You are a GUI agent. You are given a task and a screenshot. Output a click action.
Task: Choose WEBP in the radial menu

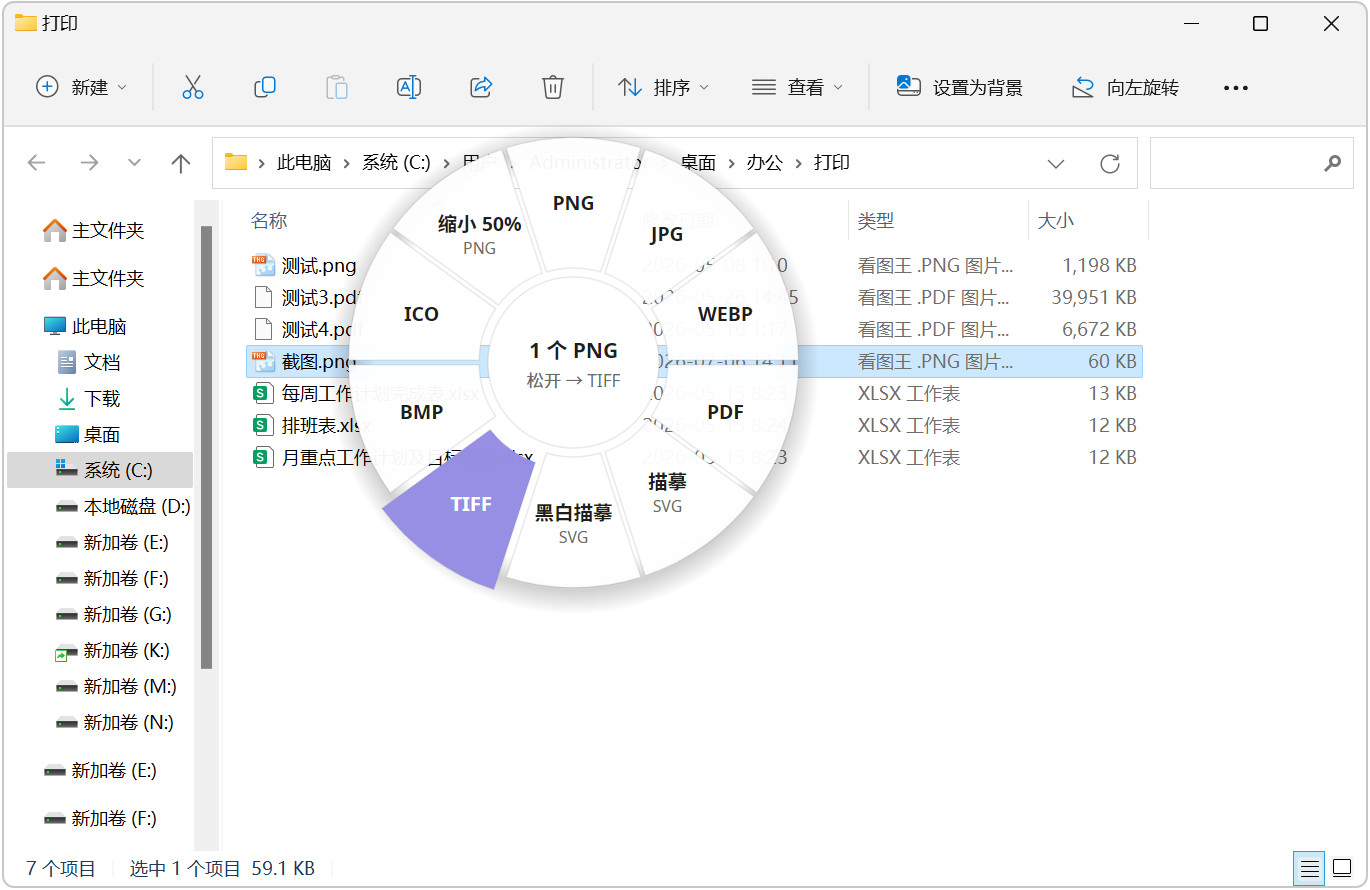pos(725,314)
